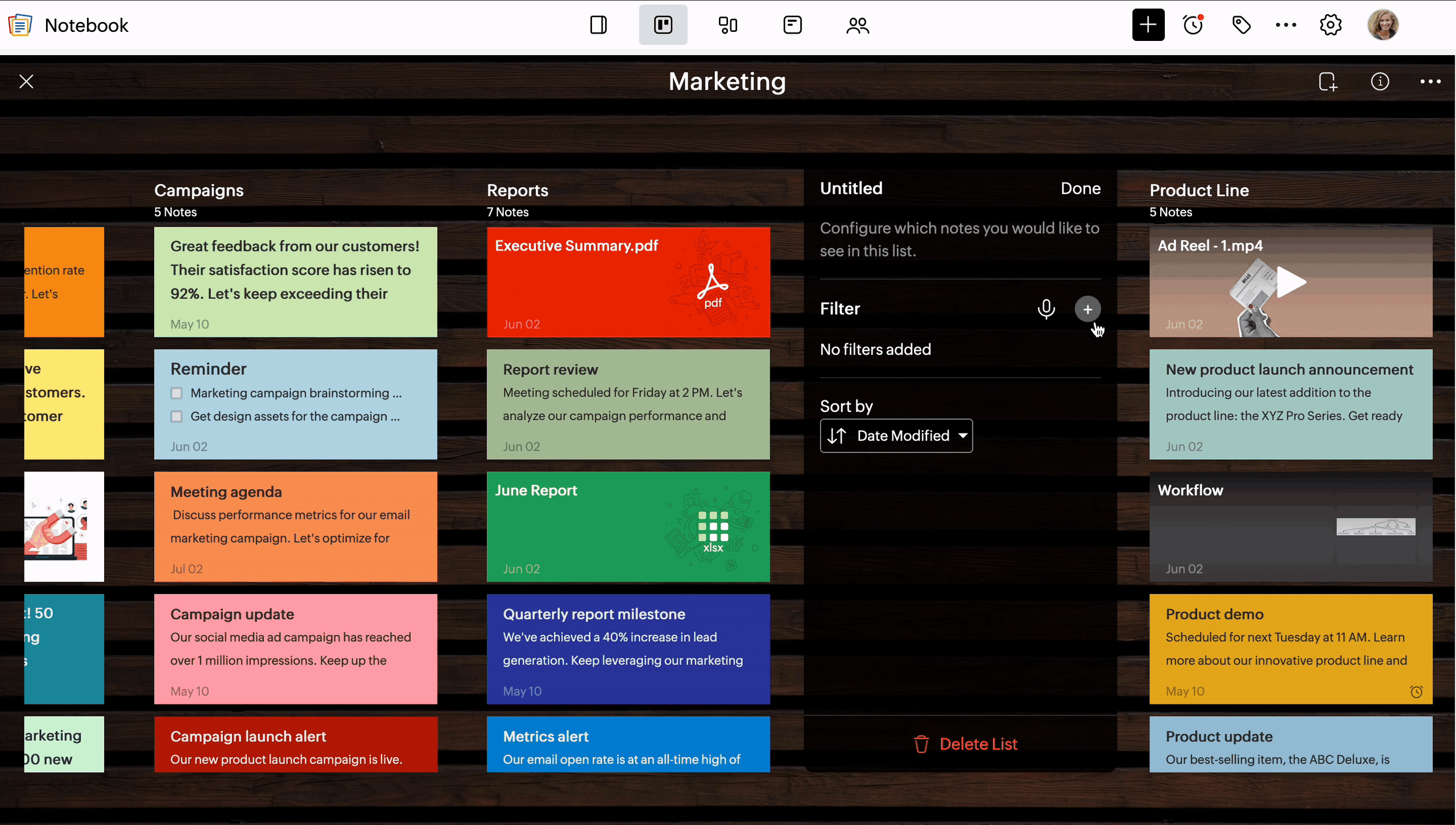Open the notebook info icon
The height and width of the screenshot is (825, 1456).
1380,81
